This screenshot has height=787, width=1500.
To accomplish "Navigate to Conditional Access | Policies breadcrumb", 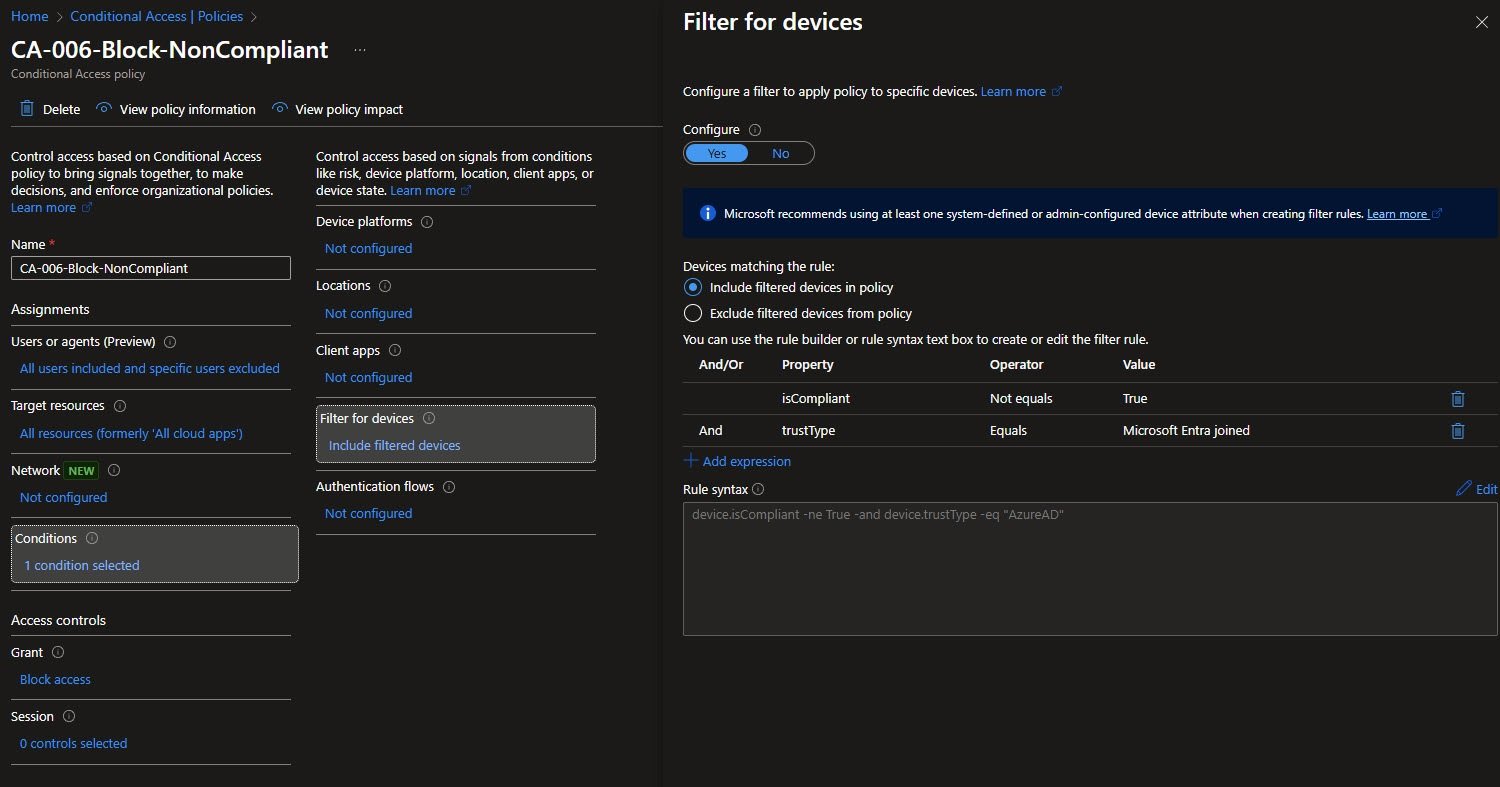I will pyautogui.click(x=157, y=17).
